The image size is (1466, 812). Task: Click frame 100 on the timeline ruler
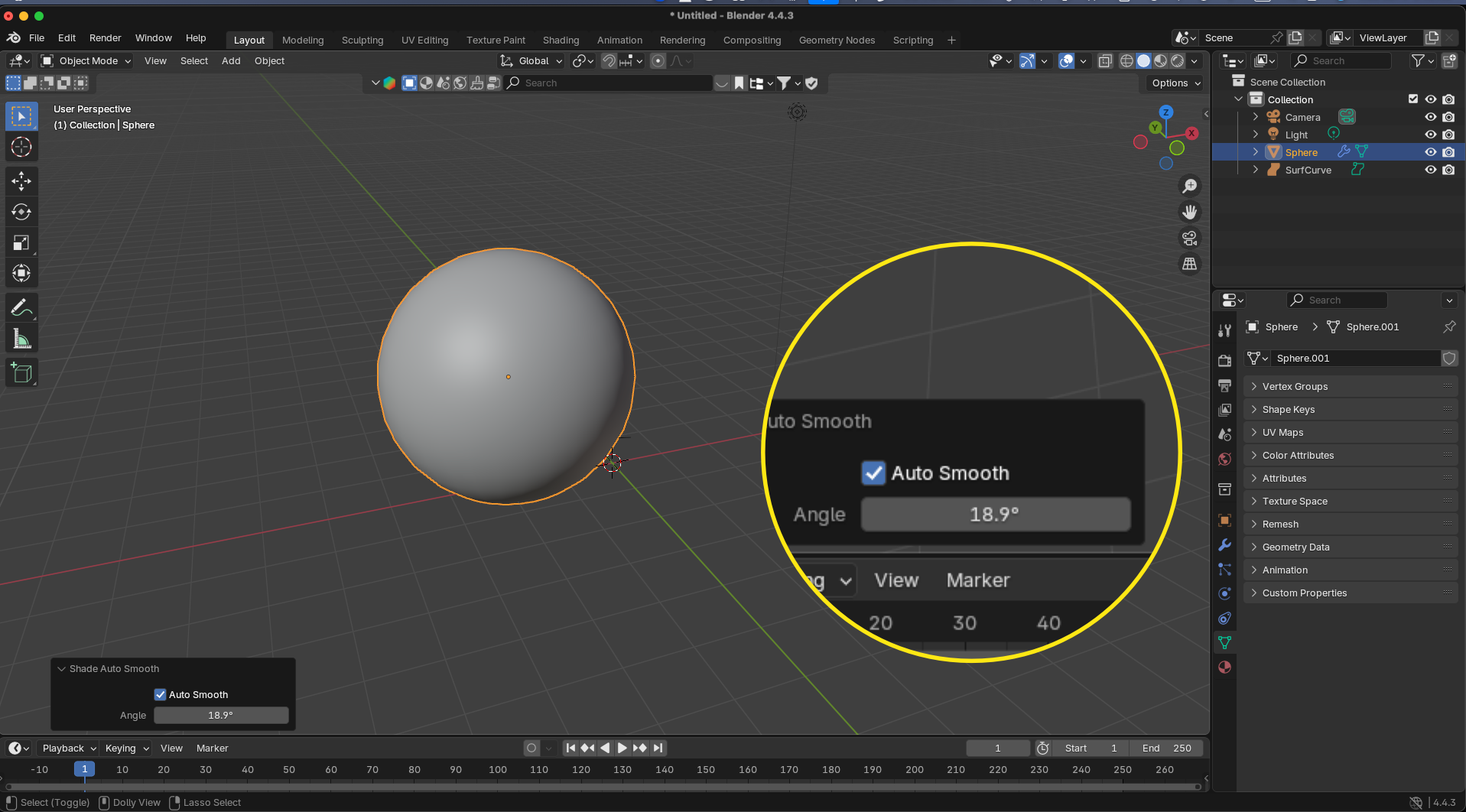(x=498, y=769)
